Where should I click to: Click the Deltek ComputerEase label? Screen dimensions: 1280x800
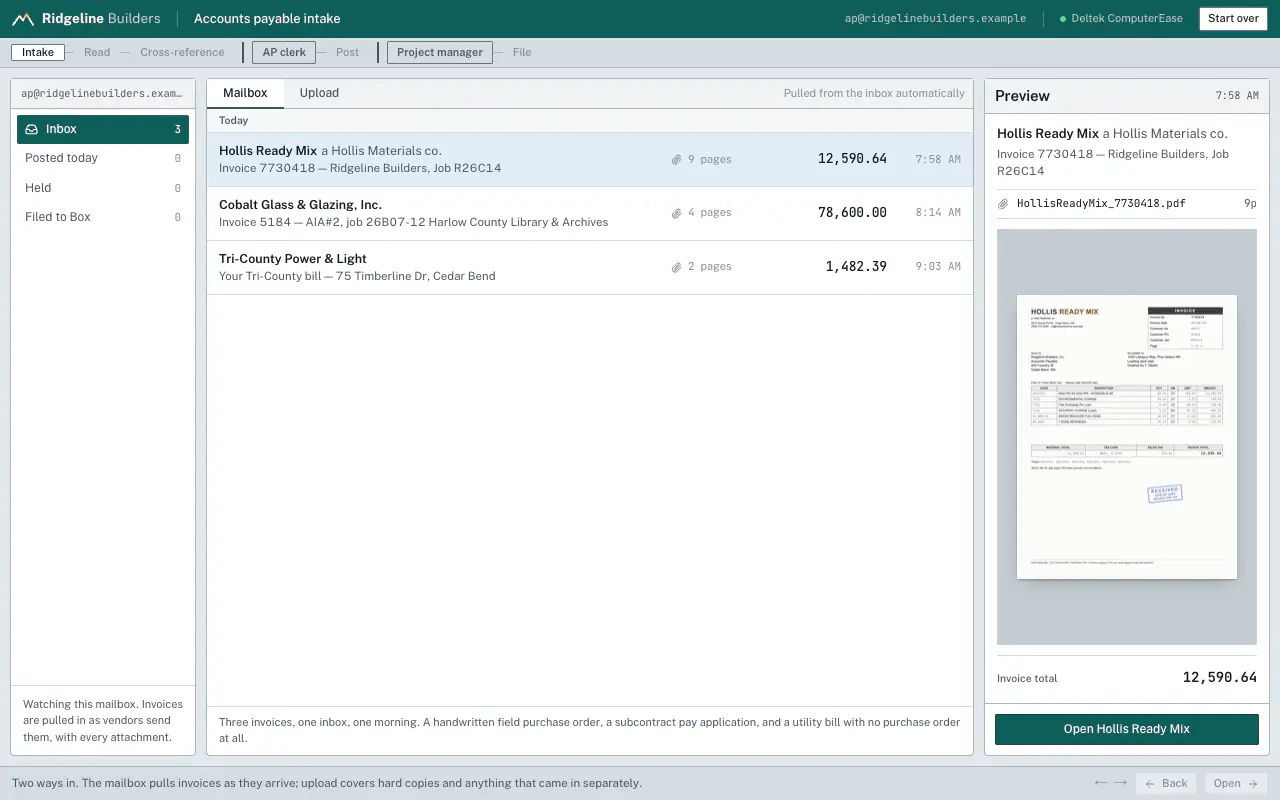pyautogui.click(x=1127, y=19)
